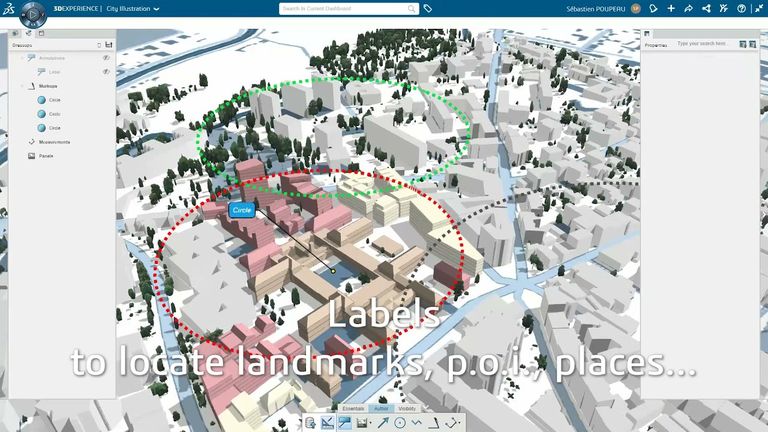Select the circle markup tool
Viewport: 768px width, 432px height.
point(400,423)
